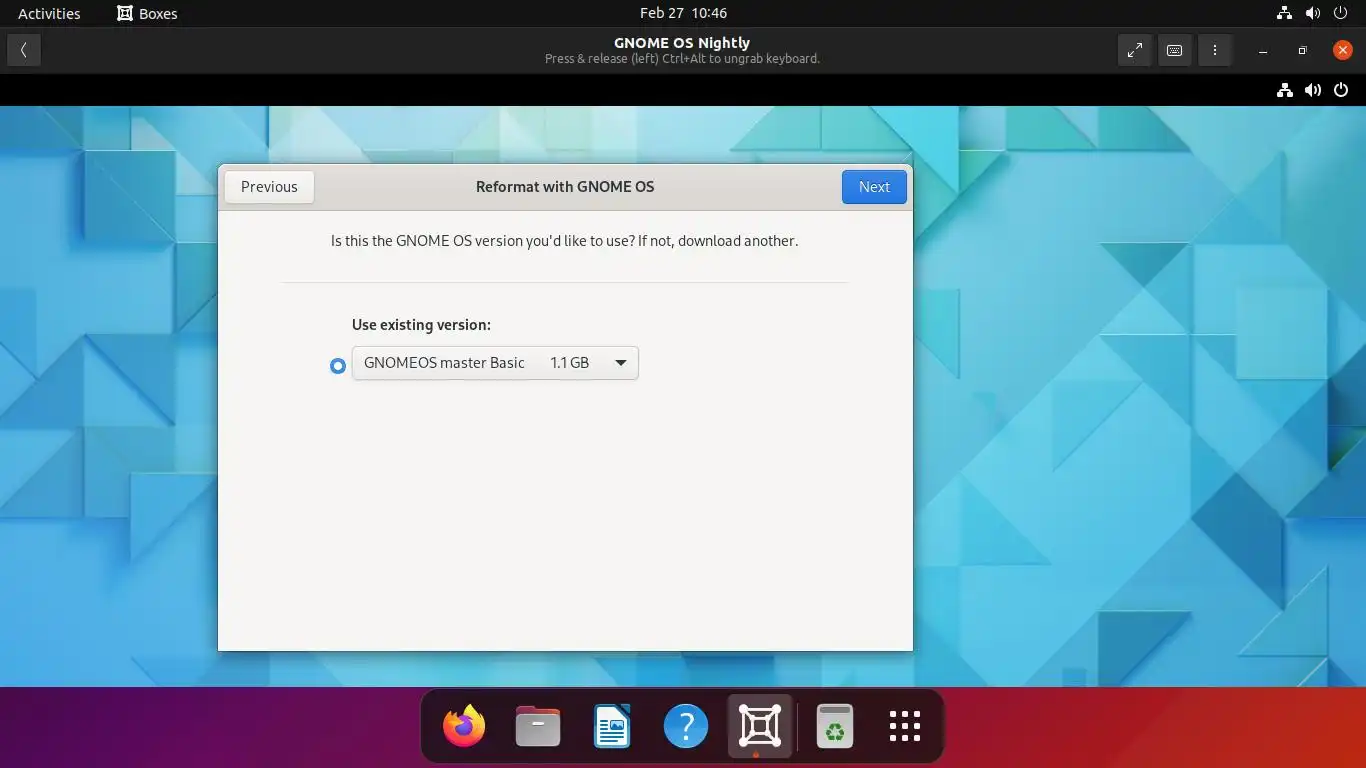Open host power menu icon
This screenshot has width=1366, height=768.
click(x=1341, y=13)
